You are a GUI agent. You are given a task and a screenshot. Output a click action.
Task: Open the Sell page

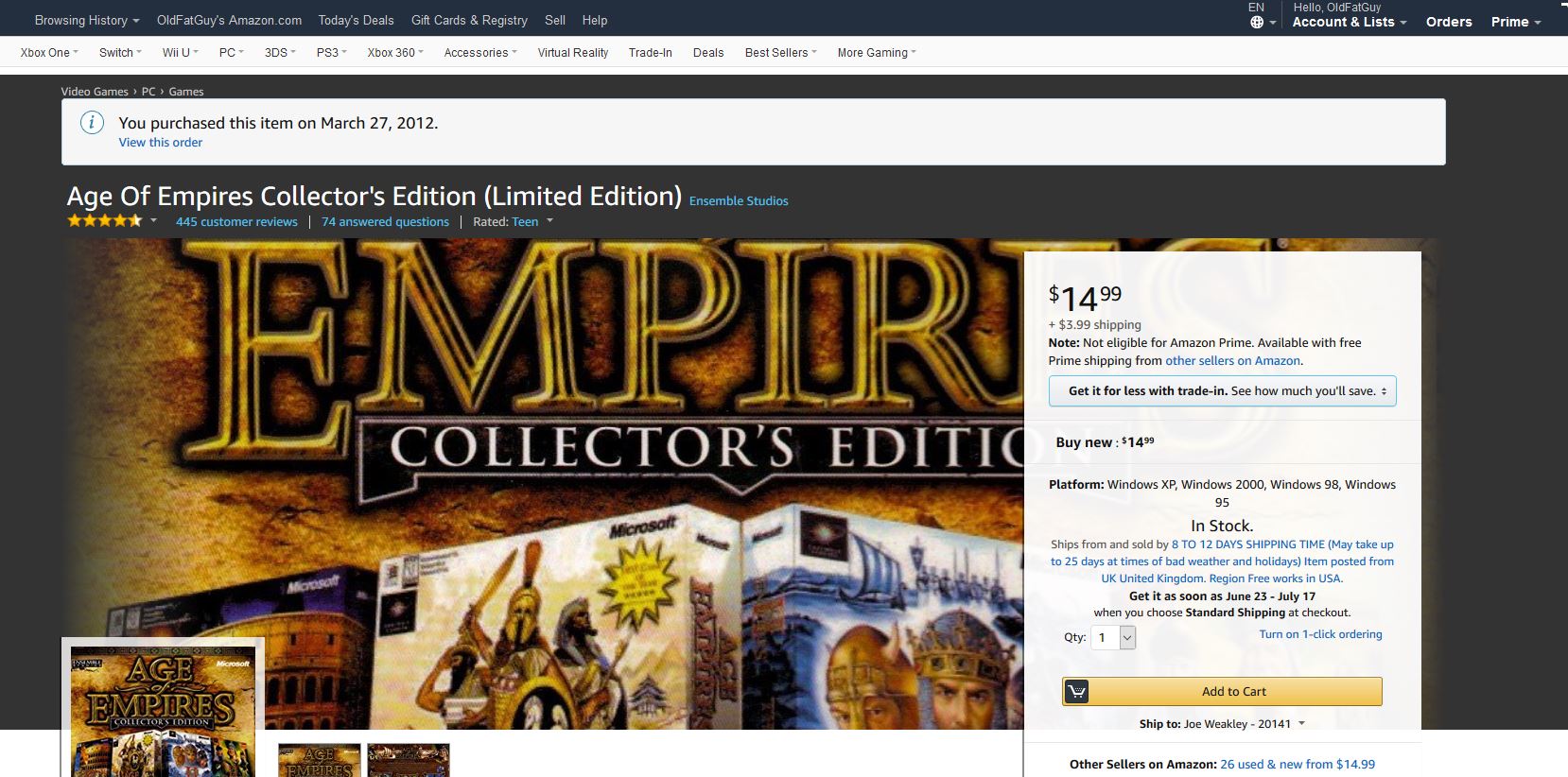tap(555, 20)
